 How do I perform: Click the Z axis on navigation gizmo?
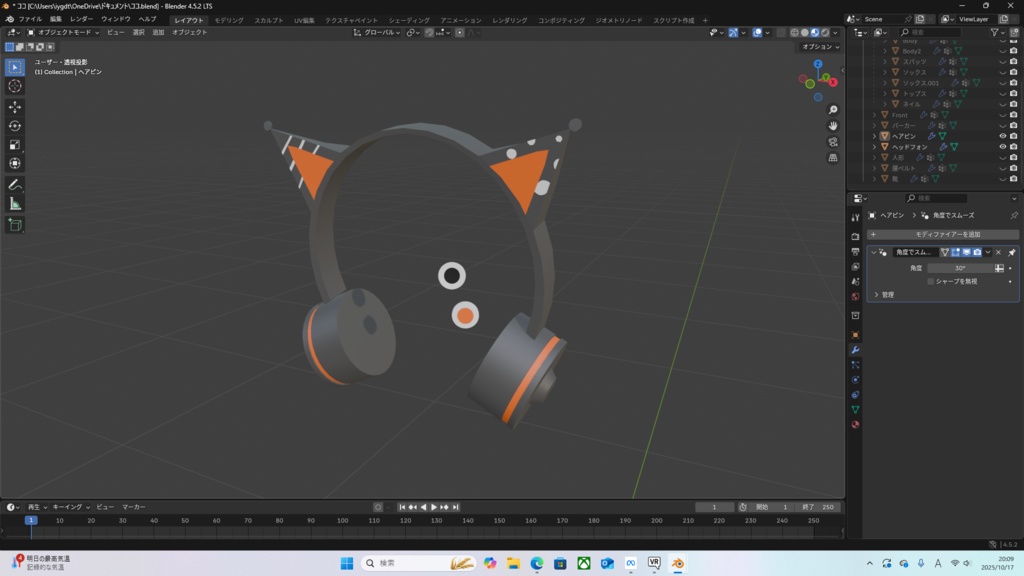click(818, 64)
